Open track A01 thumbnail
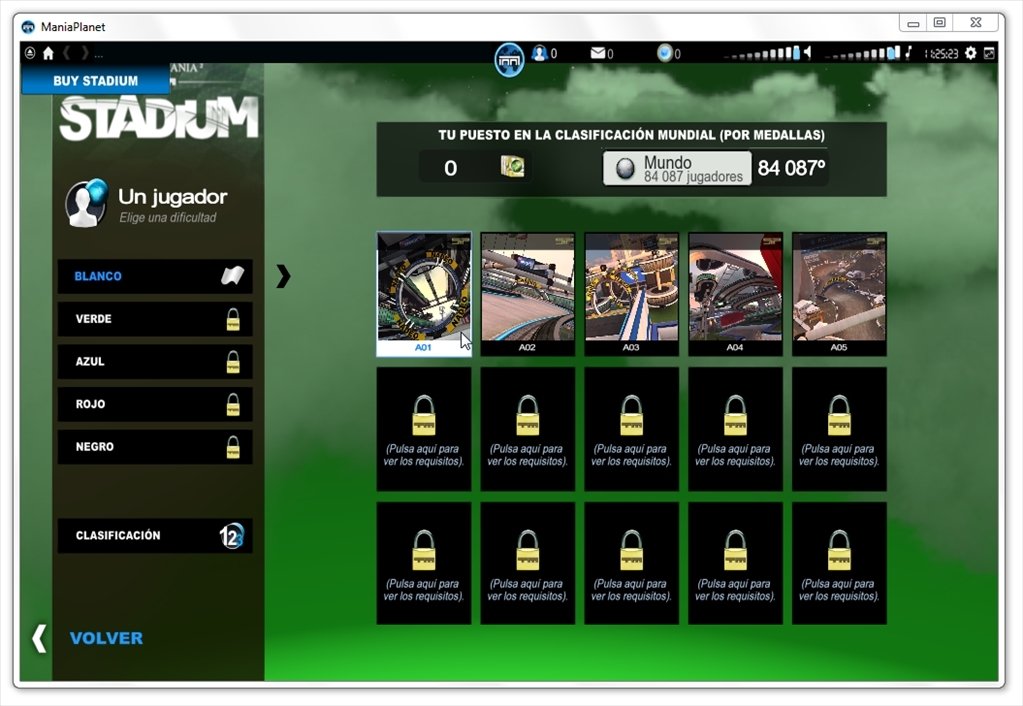This screenshot has width=1023, height=706. tap(424, 294)
